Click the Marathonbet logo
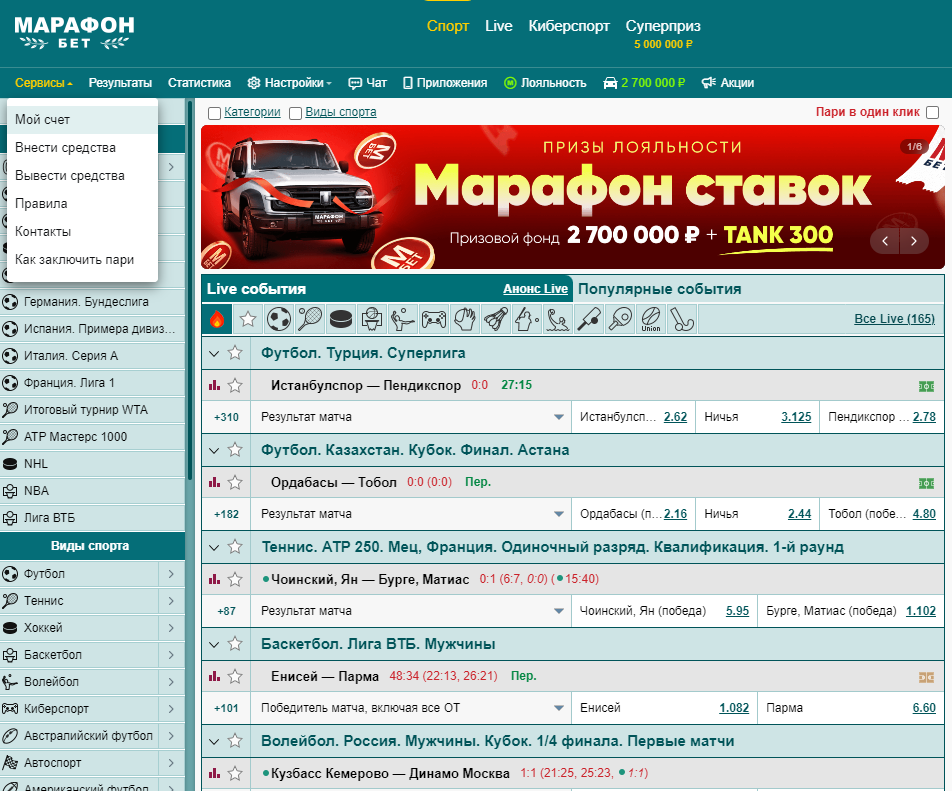Viewport: 952px width, 791px height. click(x=74, y=32)
